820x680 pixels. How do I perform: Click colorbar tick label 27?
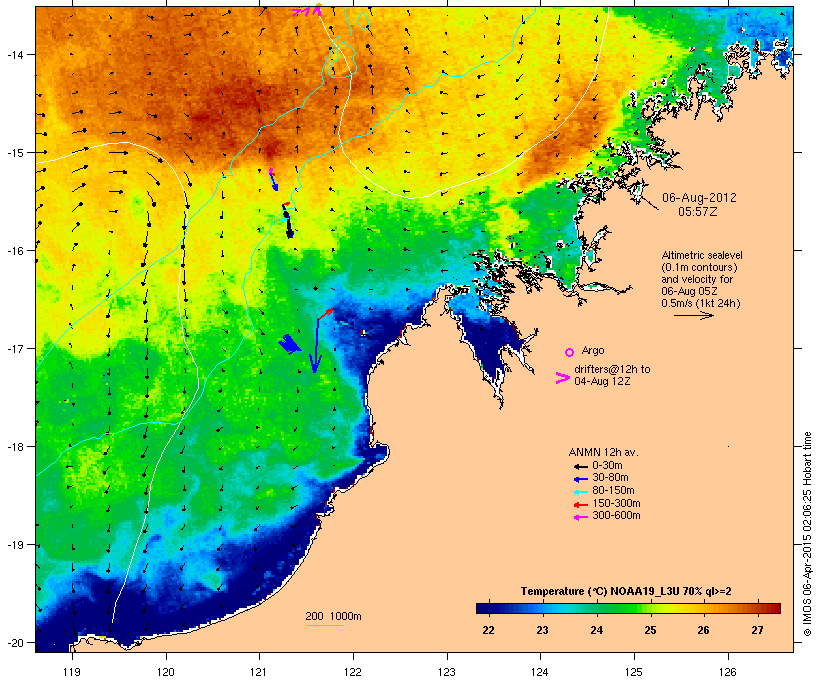click(757, 630)
